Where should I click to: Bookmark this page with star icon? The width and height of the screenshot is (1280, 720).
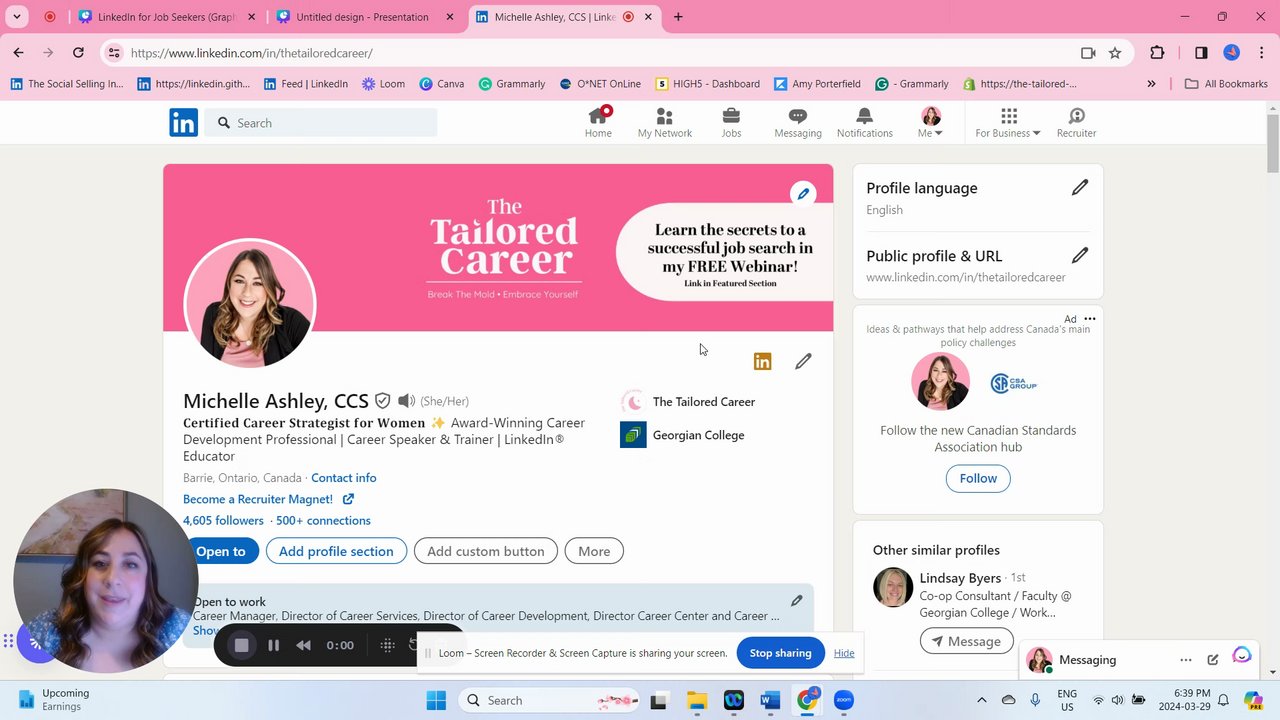coord(1115,53)
